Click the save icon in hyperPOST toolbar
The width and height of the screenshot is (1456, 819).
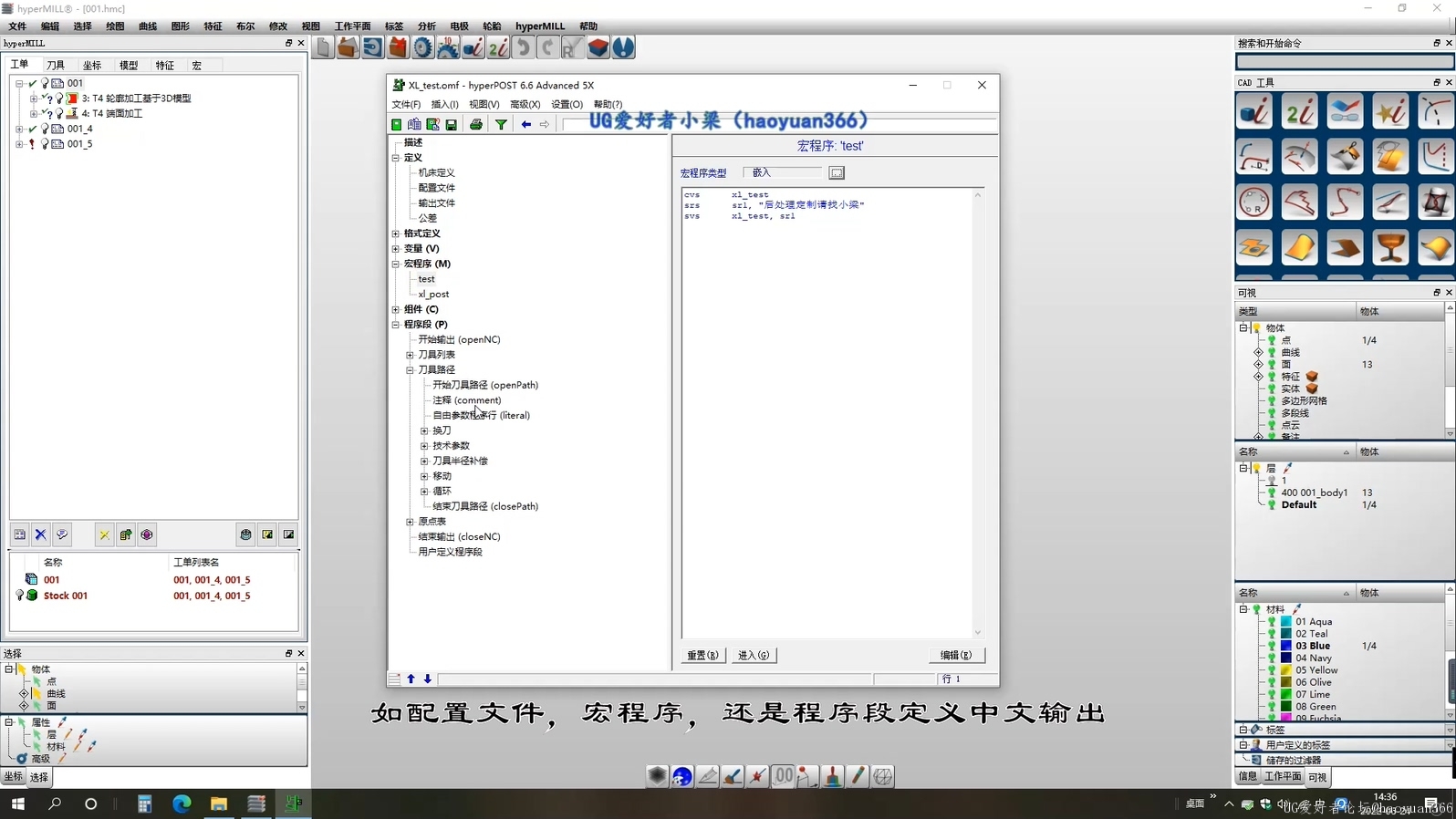451,125
